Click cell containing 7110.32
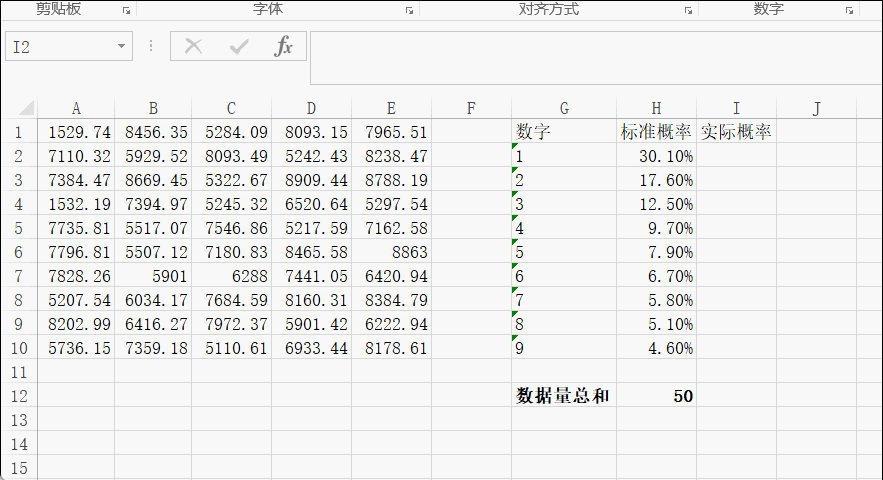 click(x=76, y=156)
